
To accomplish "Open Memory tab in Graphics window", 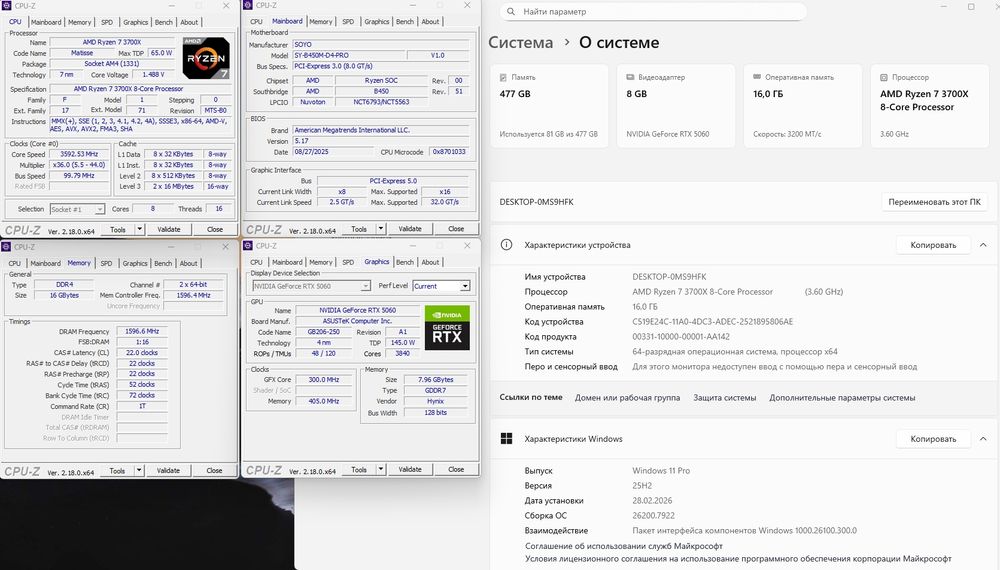I will click(x=321, y=262).
